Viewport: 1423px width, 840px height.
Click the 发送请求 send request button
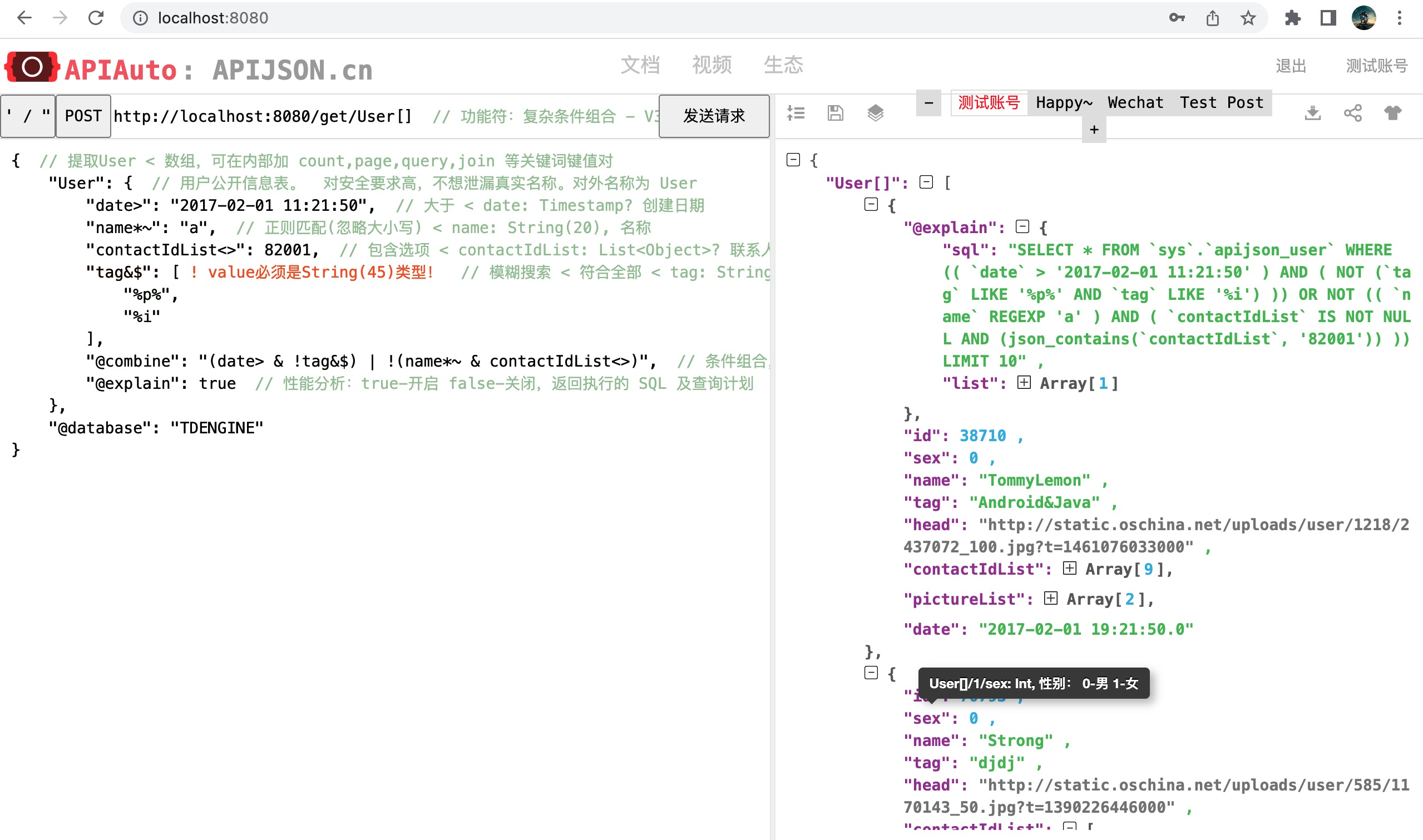pos(713,117)
